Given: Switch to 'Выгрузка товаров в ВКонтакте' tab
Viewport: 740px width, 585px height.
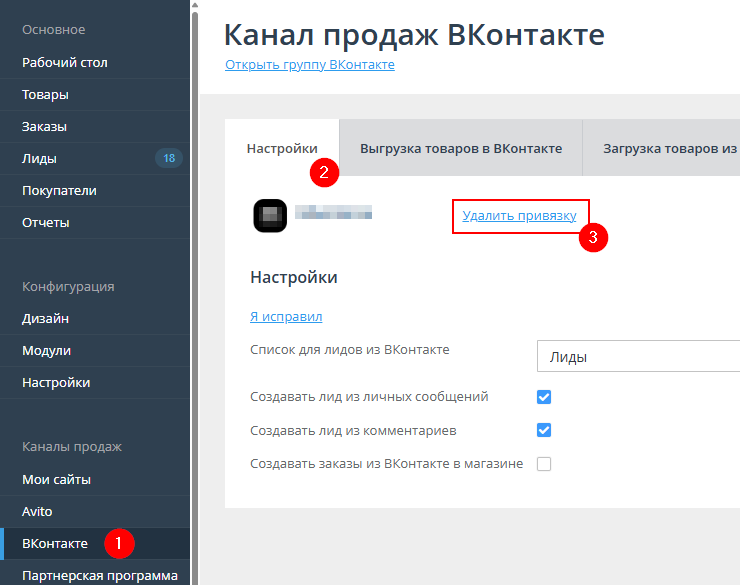Looking at the screenshot, I should [x=460, y=148].
